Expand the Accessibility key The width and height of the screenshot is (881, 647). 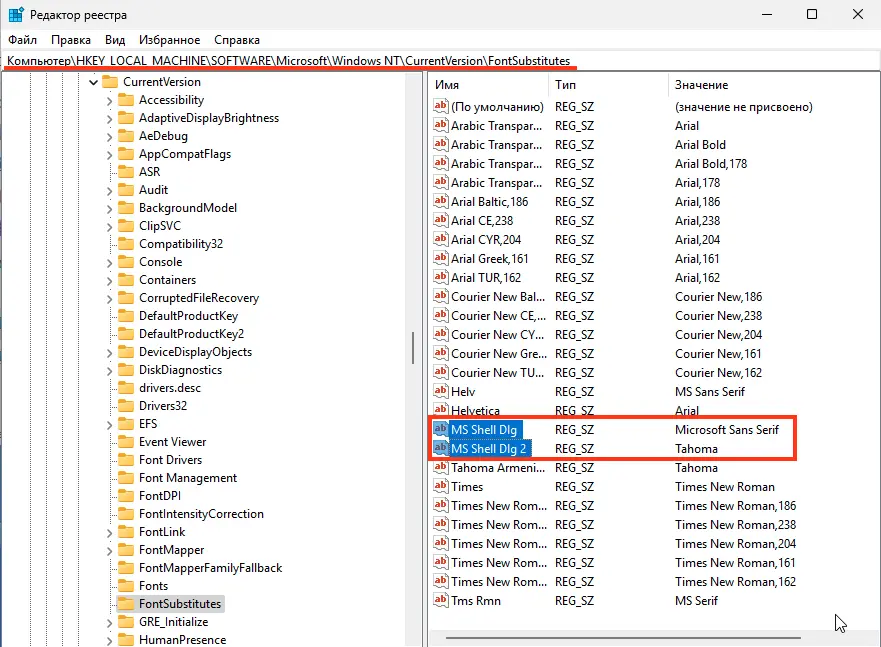click(x=110, y=101)
